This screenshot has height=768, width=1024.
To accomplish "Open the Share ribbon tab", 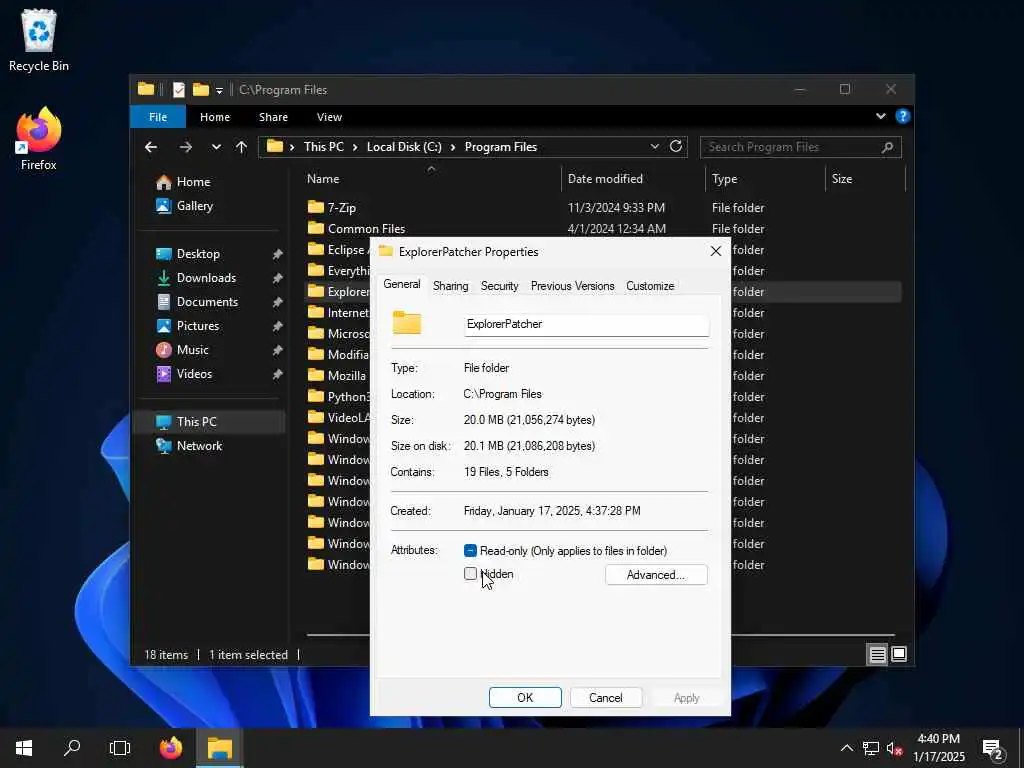I will coord(273,117).
